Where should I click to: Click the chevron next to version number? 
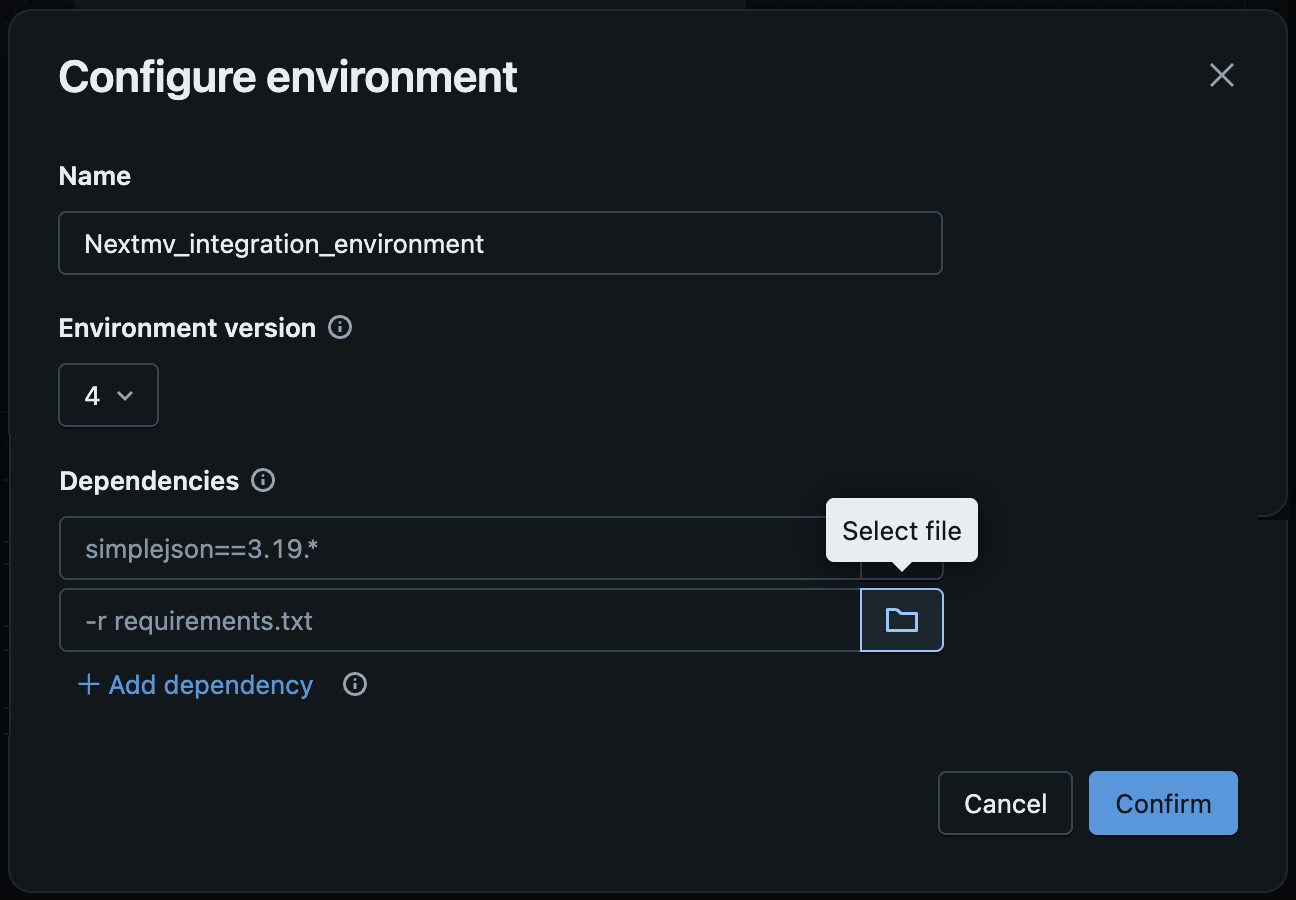(x=125, y=395)
